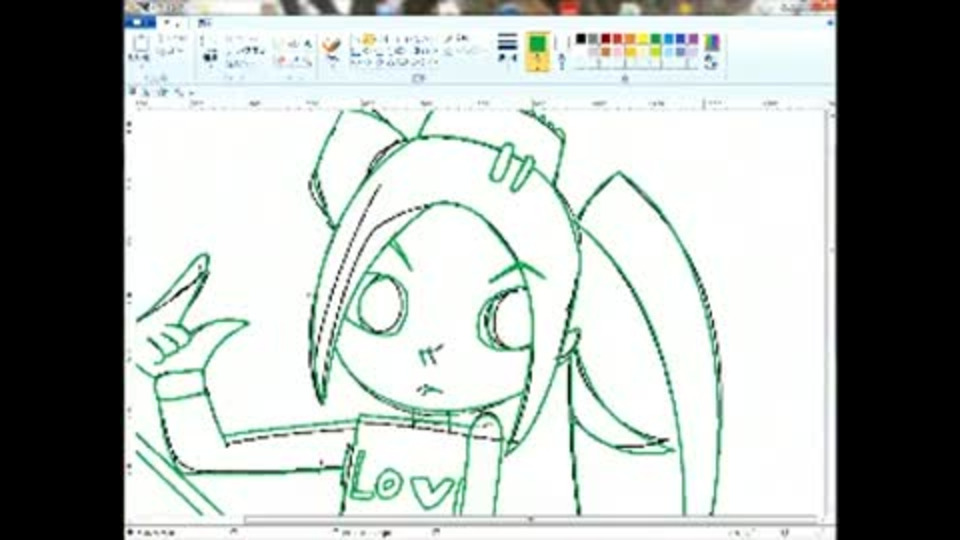Screen dimensions: 960x540
Task: Open the shape Outline dropdown
Action: (458, 39)
